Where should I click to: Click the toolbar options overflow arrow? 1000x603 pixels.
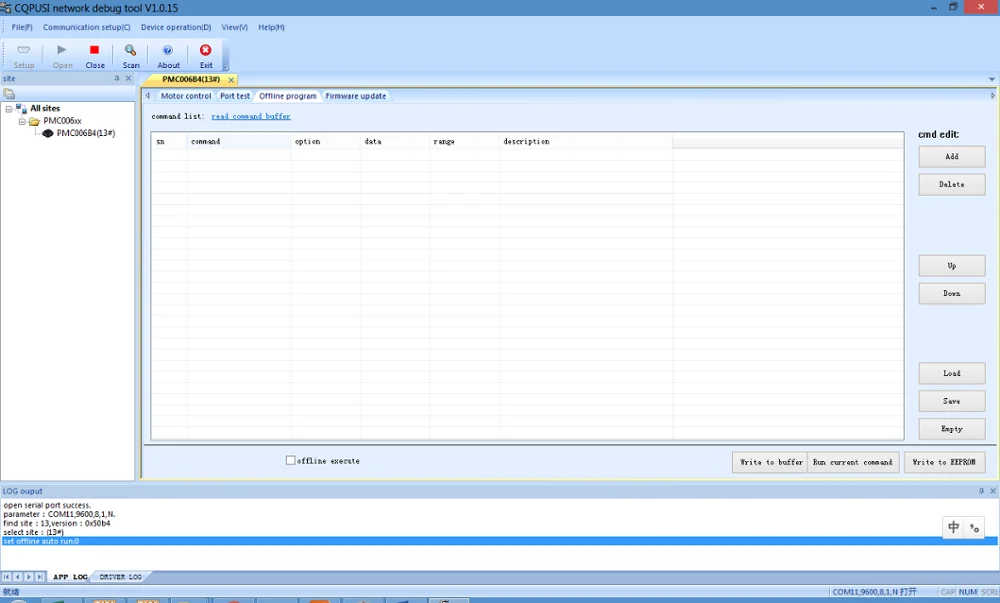click(226, 66)
